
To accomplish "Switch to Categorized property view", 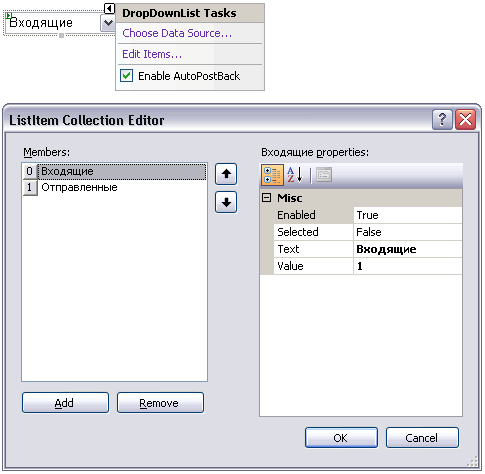I will pyautogui.click(x=272, y=175).
